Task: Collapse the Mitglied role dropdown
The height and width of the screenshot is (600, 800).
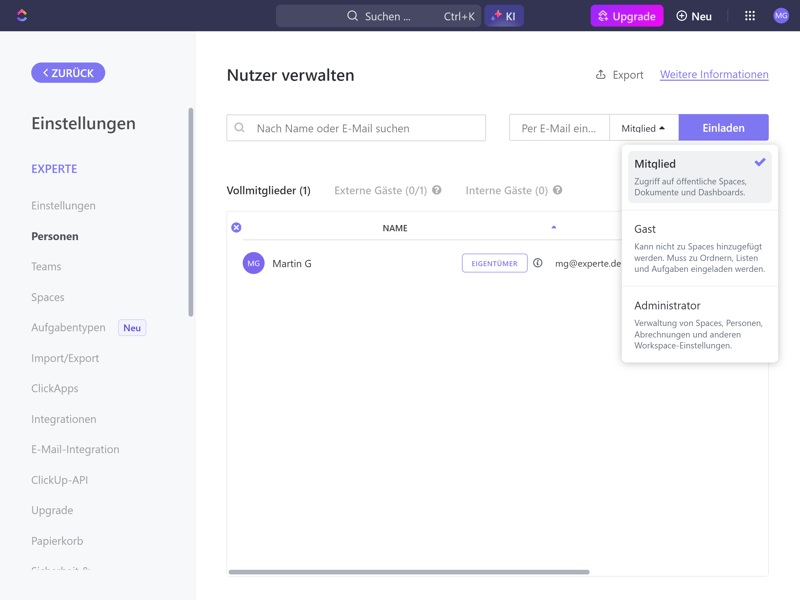Action: [644, 128]
